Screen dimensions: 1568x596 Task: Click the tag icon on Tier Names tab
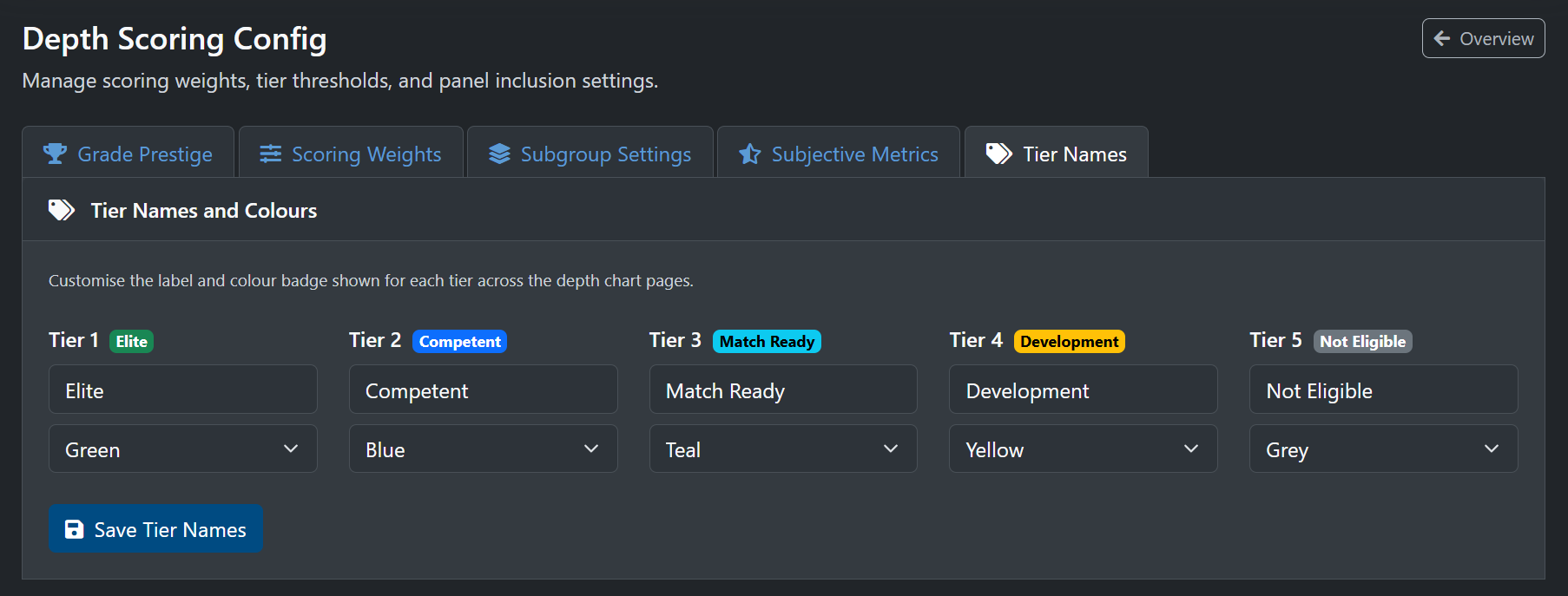coord(999,154)
